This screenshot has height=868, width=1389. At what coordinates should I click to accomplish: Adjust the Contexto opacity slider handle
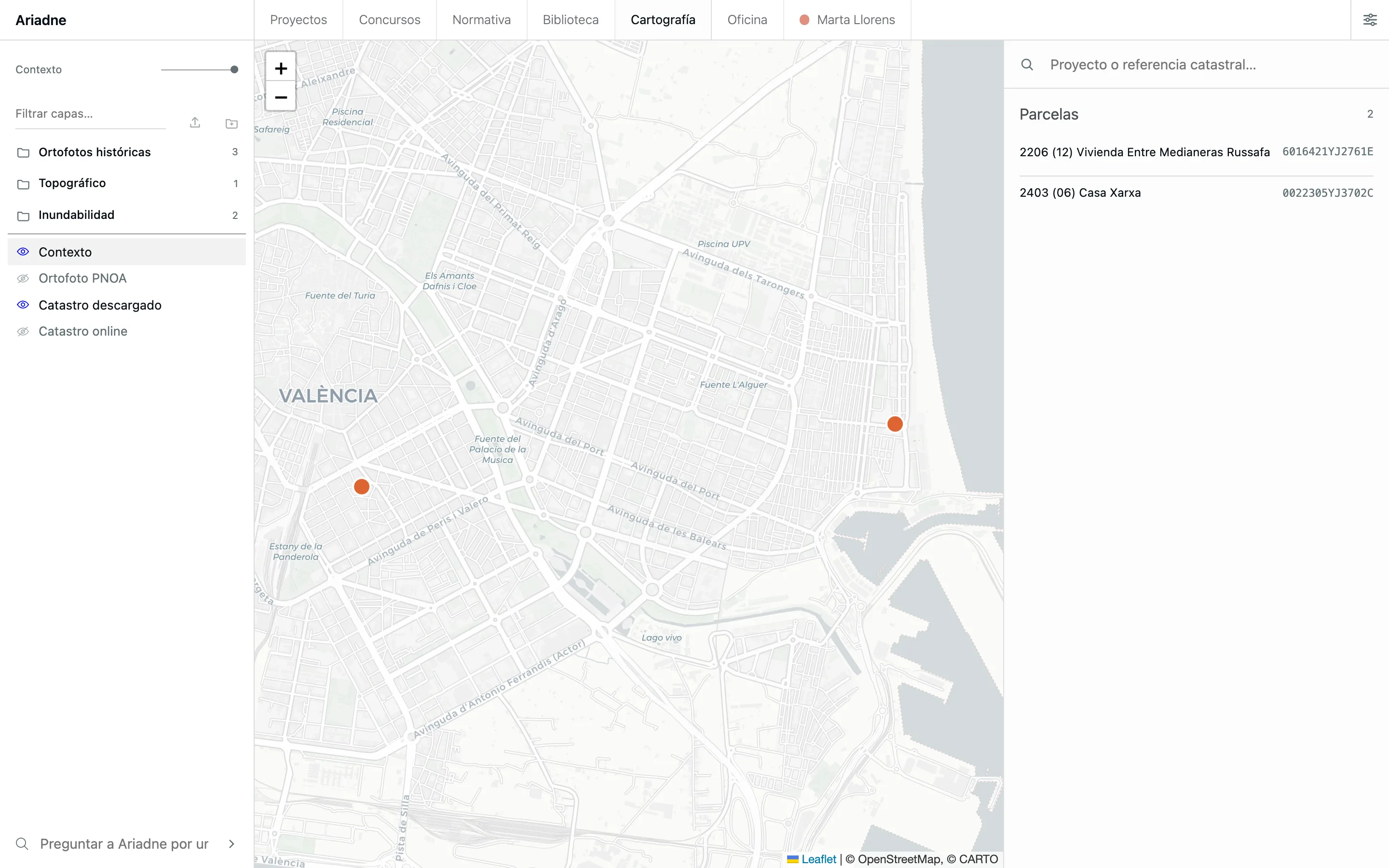[234, 69]
